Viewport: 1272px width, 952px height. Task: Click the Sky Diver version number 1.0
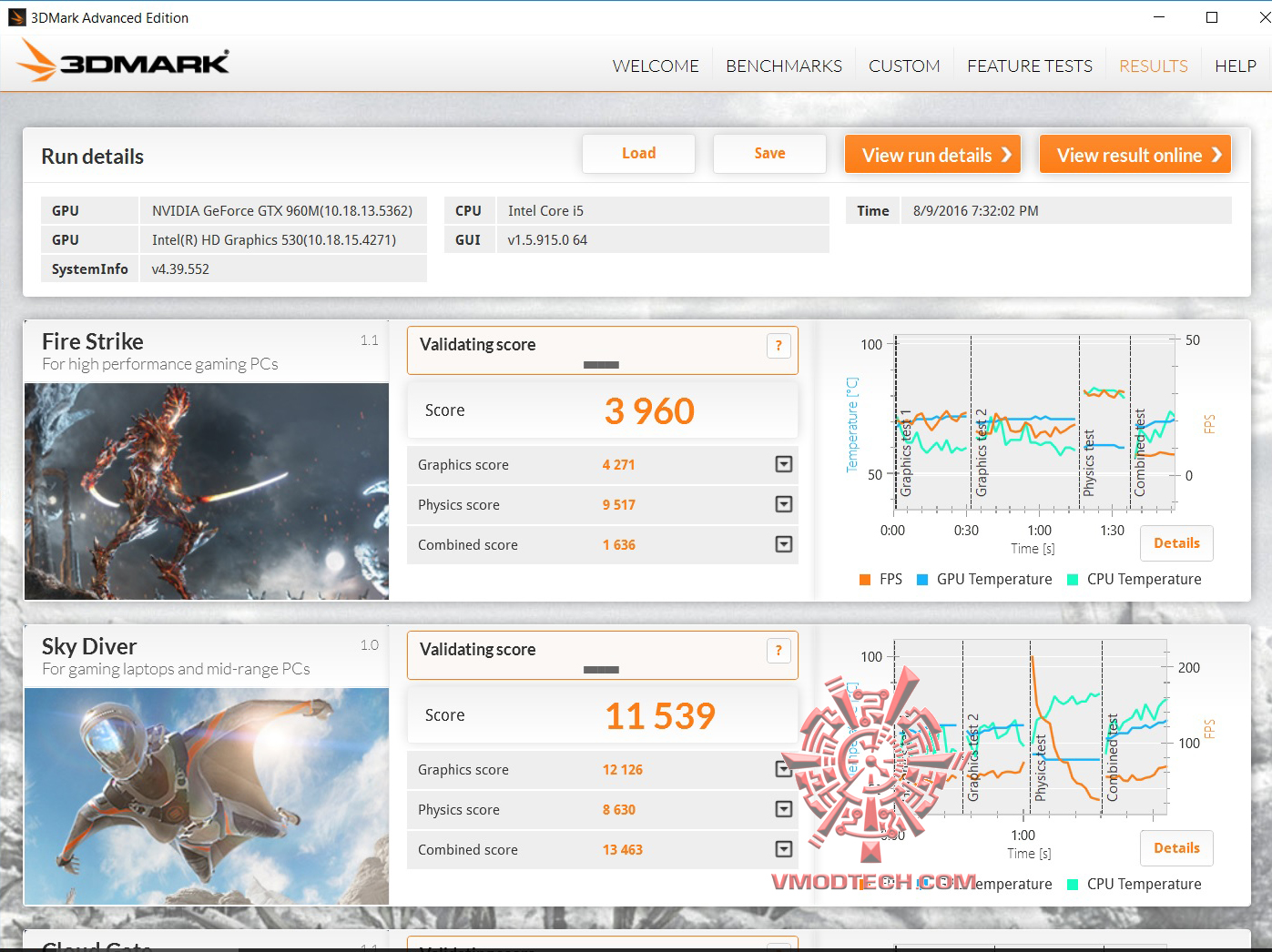click(x=369, y=645)
